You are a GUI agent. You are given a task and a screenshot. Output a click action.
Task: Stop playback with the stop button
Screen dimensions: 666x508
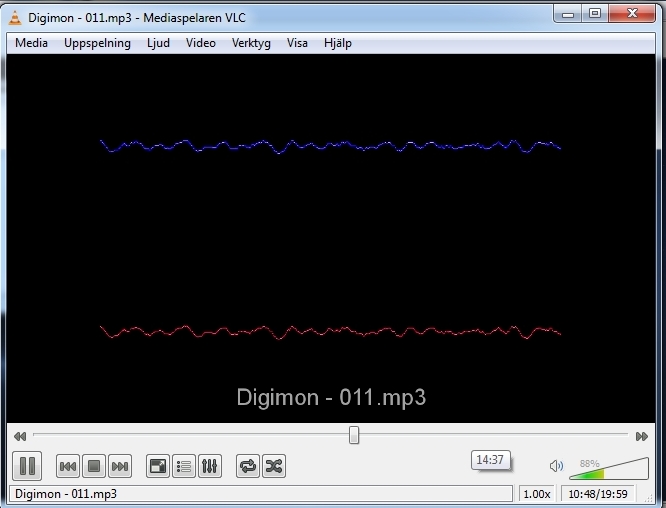(94, 466)
